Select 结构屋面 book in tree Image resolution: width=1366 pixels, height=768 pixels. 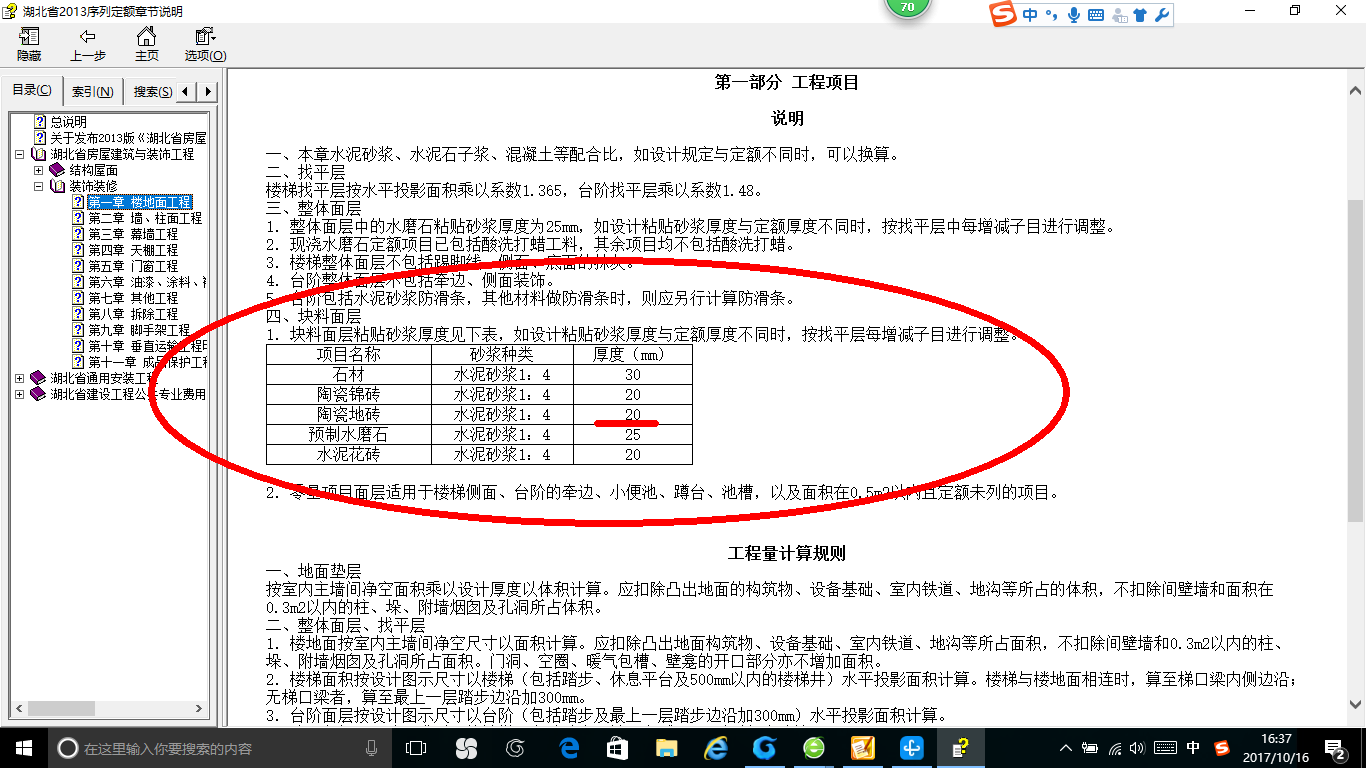93,170
